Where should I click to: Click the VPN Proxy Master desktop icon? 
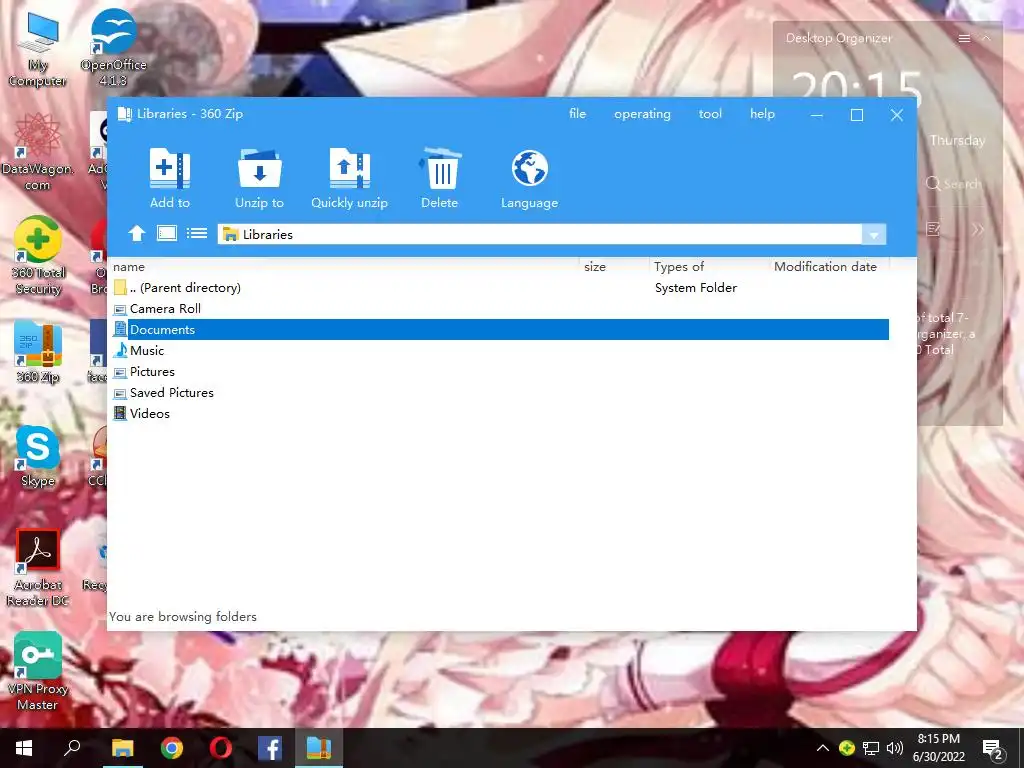[38, 671]
